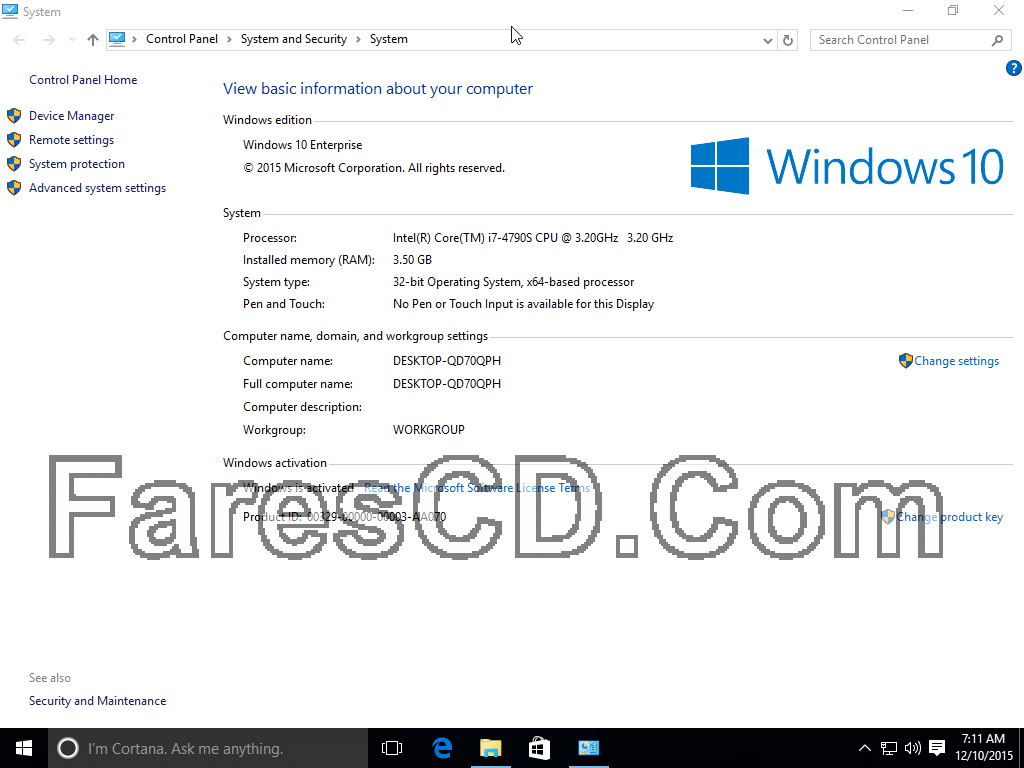The image size is (1024, 768).
Task: Open the Help question mark icon
Action: [1014, 68]
